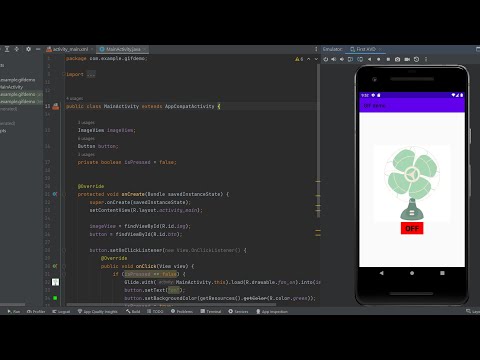
Task: Click the editor horizontal scrollbar
Action: coord(171,304)
